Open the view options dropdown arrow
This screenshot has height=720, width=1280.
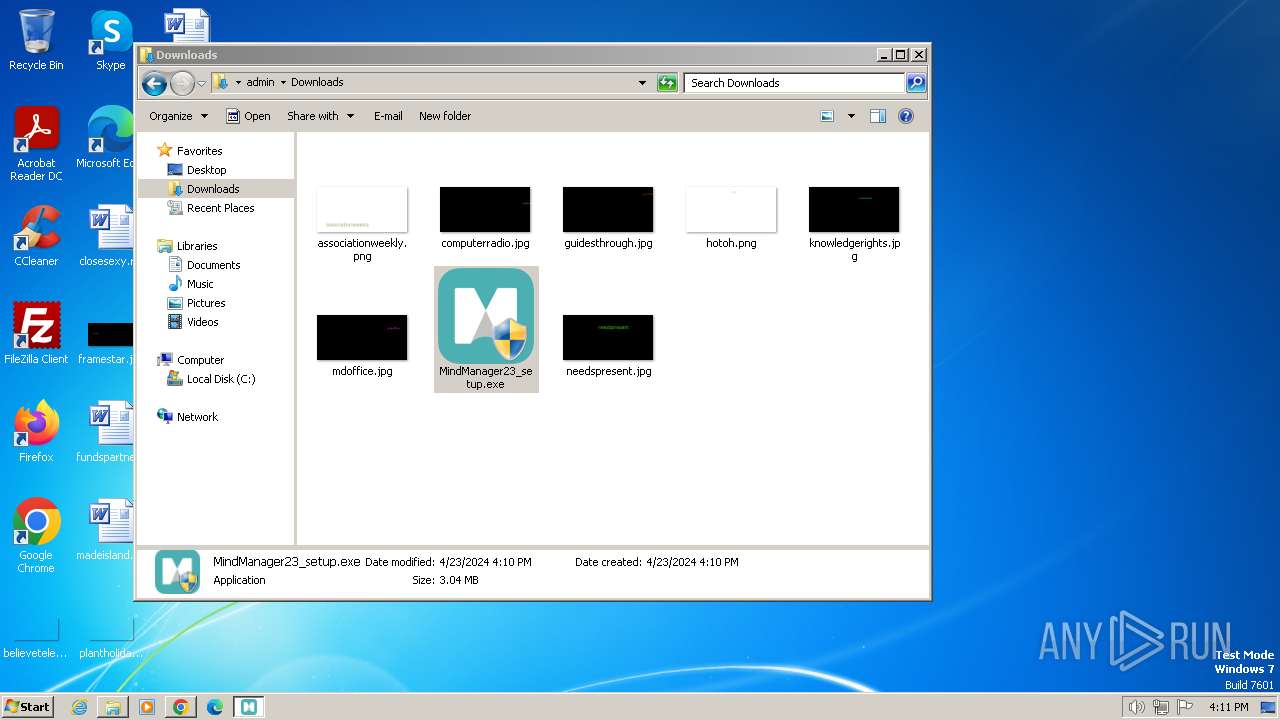(851, 116)
